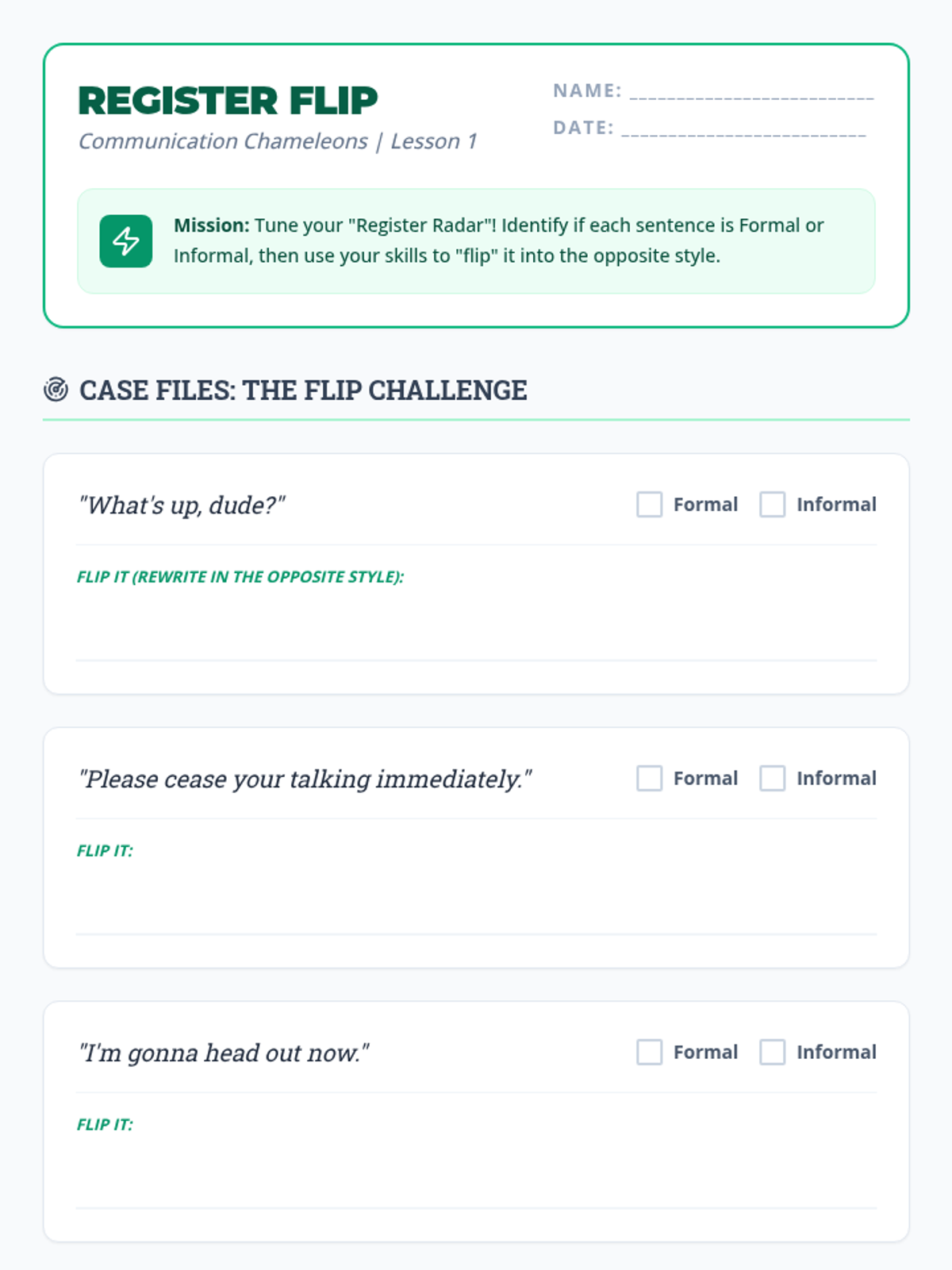Click the green lightning bolt mission icon
The width and height of the screenshot is (952, 1270).
click(125, 241)
